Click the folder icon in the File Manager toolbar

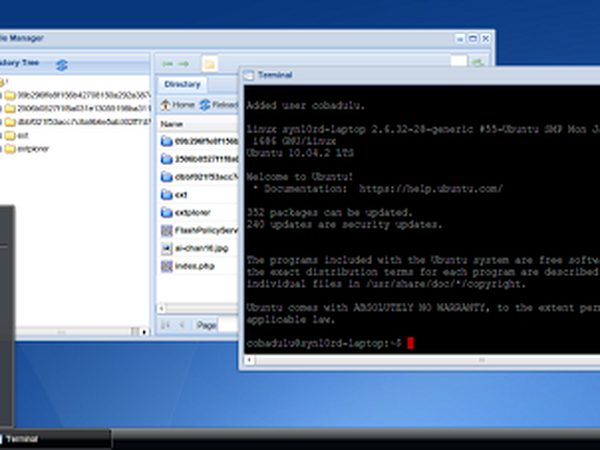point(209,64)
